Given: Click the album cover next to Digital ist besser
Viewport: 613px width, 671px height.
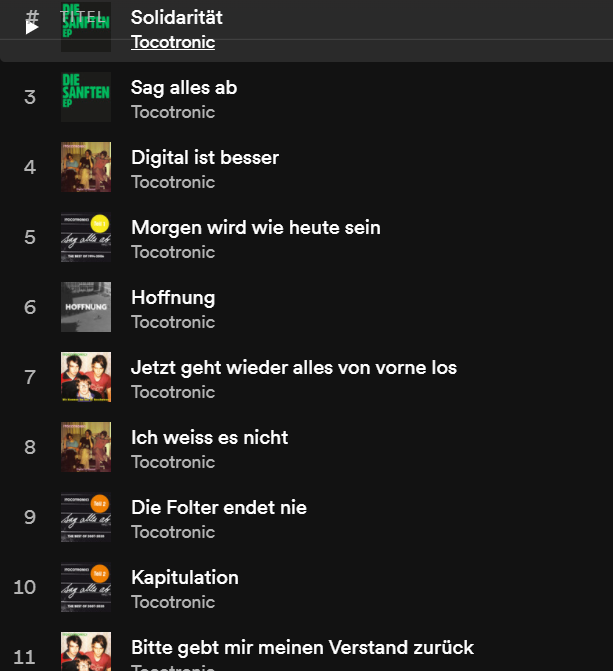Looking at the screenshot, I should coord(86,167).
